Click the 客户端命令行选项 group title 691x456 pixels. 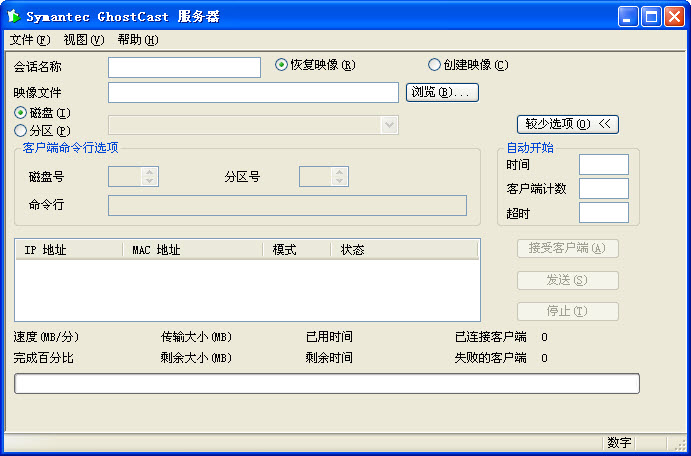coord(71,148)
